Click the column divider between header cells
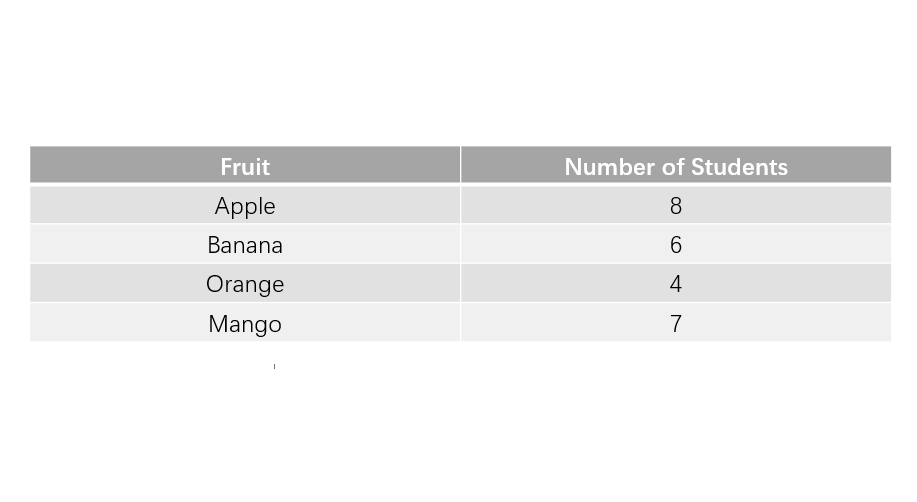This screenshot has height=502, width=917. tap(461, 166)
